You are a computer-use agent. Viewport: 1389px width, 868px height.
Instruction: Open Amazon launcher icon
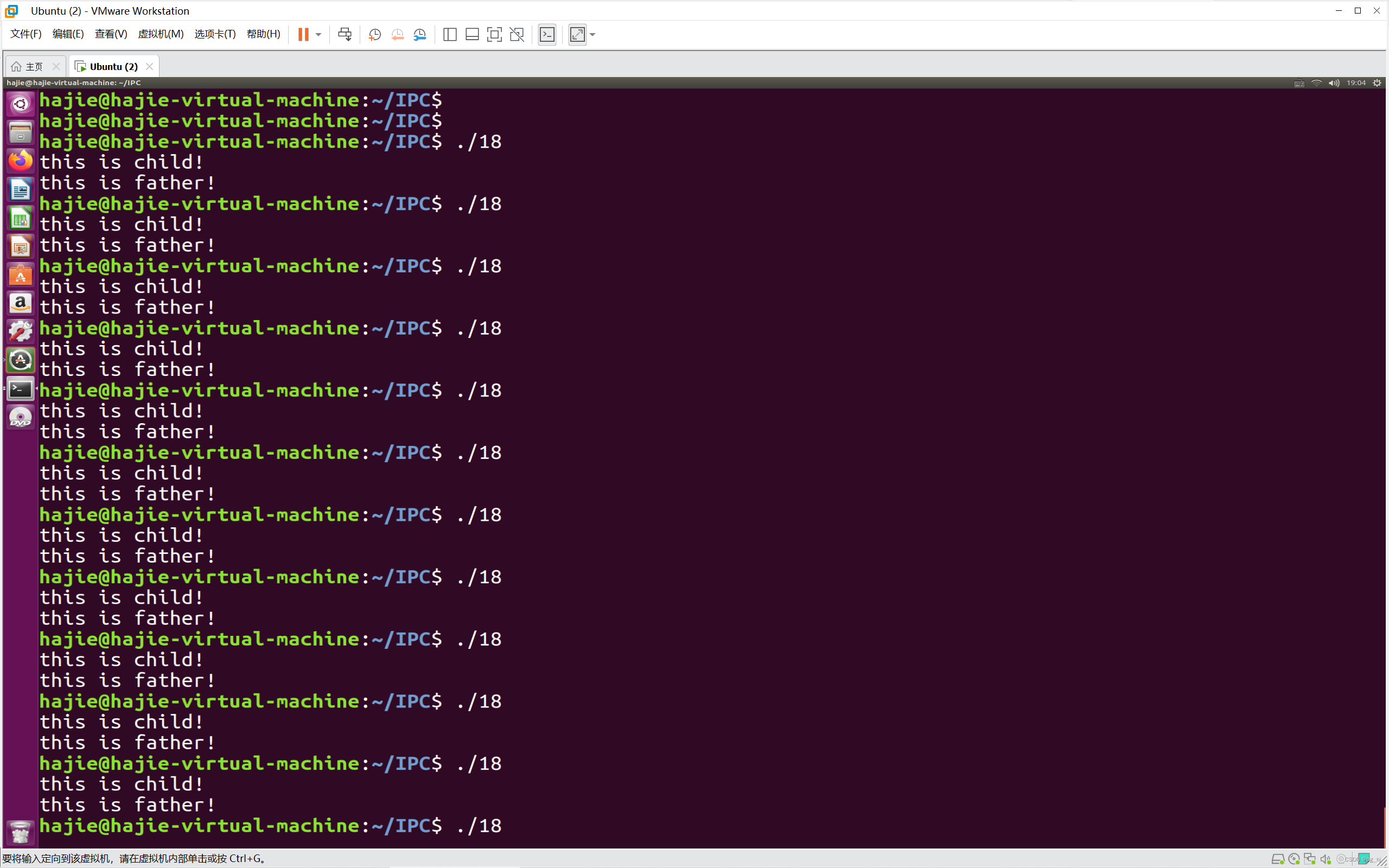click(21, 303)
